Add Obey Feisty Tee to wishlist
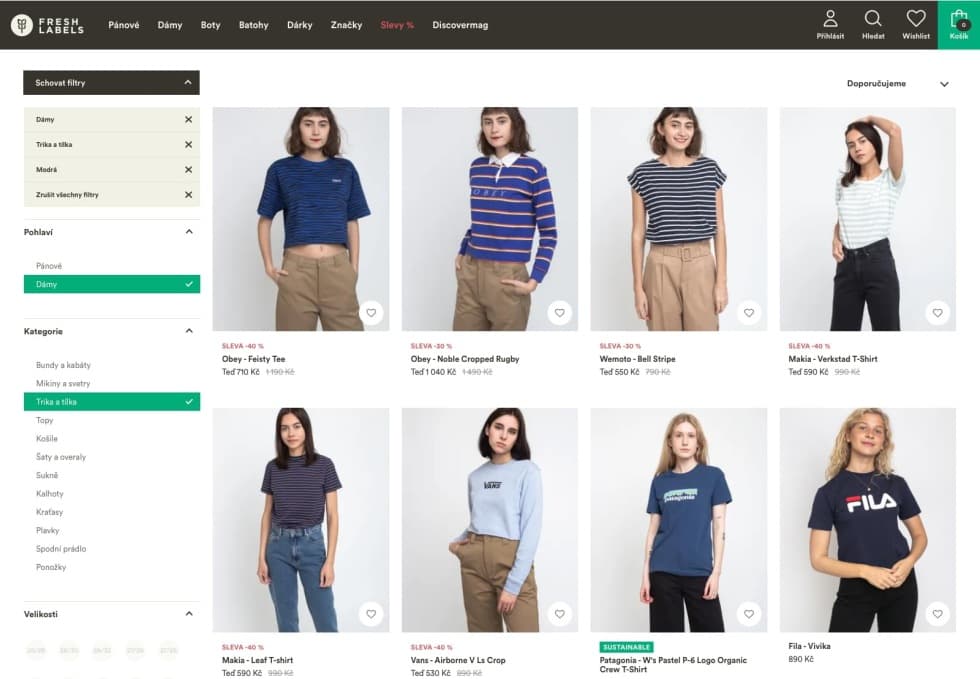Screen dimensions: 980x679 pos(371,313)
